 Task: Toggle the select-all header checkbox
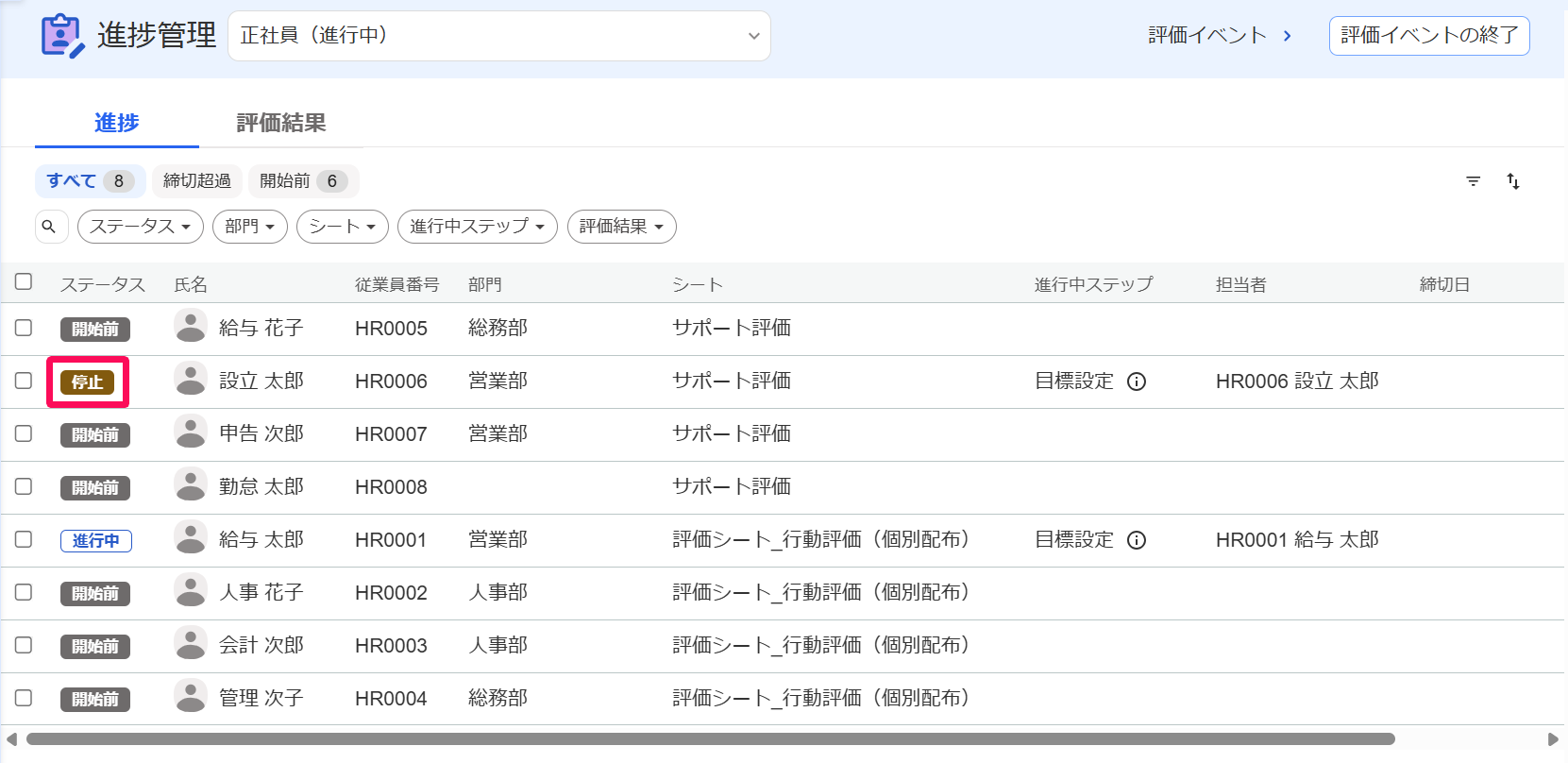(24, 281)
